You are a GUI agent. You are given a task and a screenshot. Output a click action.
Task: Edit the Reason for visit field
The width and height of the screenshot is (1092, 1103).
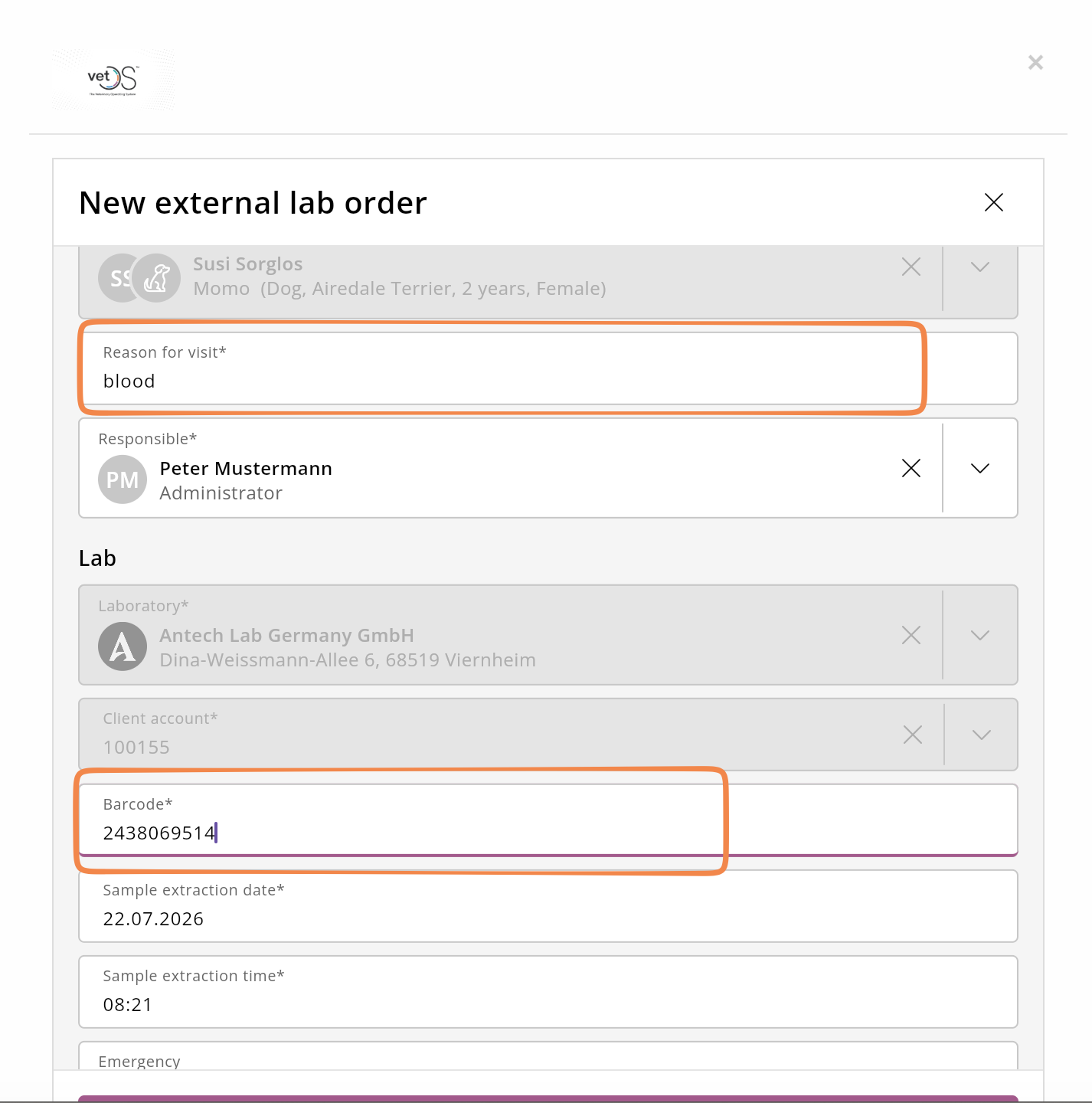(548, 368)
